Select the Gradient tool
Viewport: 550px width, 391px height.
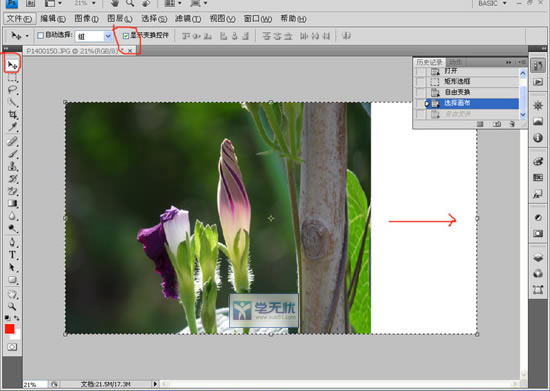point(12,204)
